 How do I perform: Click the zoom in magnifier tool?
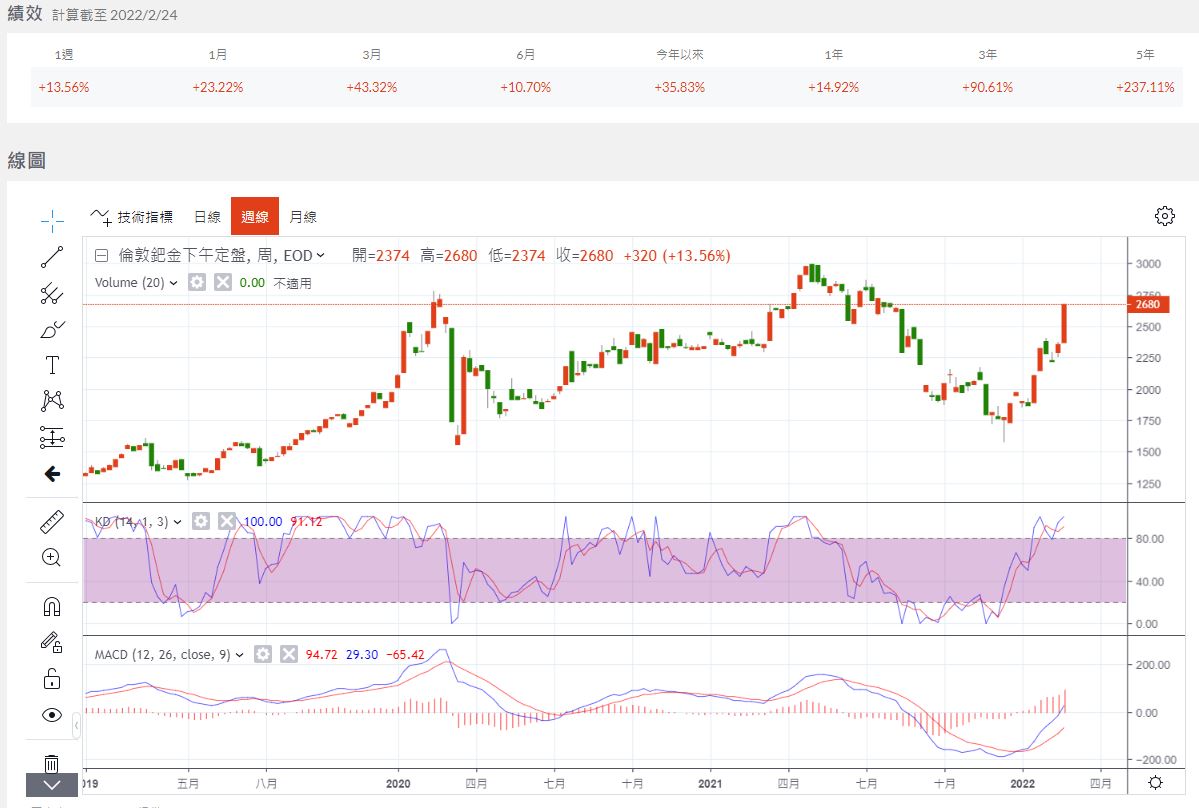coord(52,558)
